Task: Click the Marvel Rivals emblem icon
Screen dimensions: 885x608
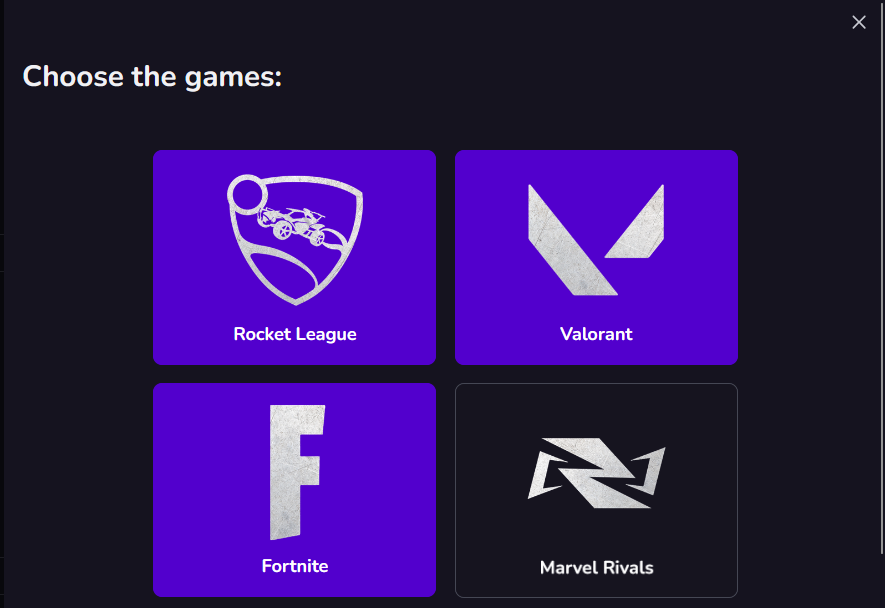Action: point(597,473)
